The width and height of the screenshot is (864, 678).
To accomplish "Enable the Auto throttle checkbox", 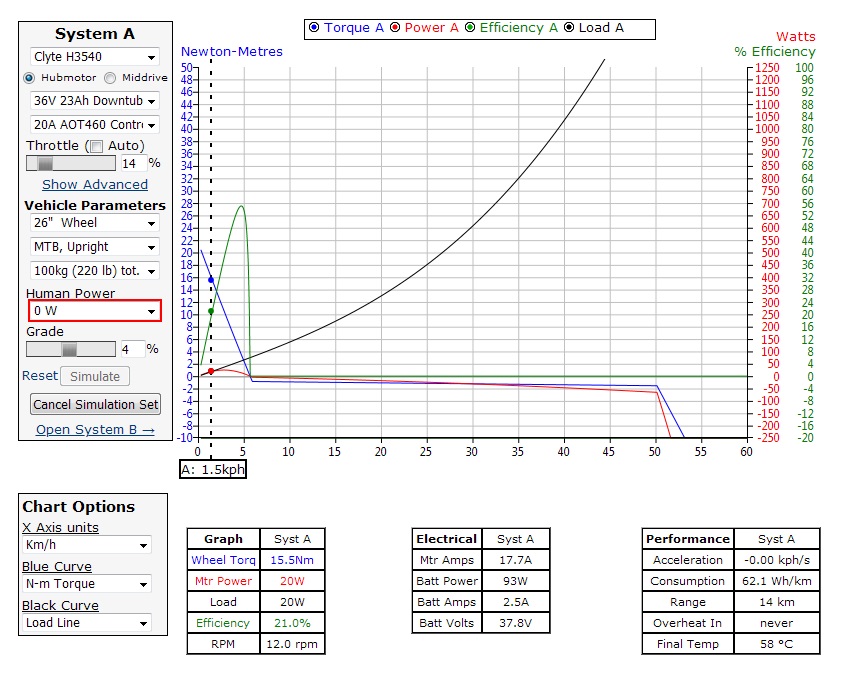I will tap(96, 146).
